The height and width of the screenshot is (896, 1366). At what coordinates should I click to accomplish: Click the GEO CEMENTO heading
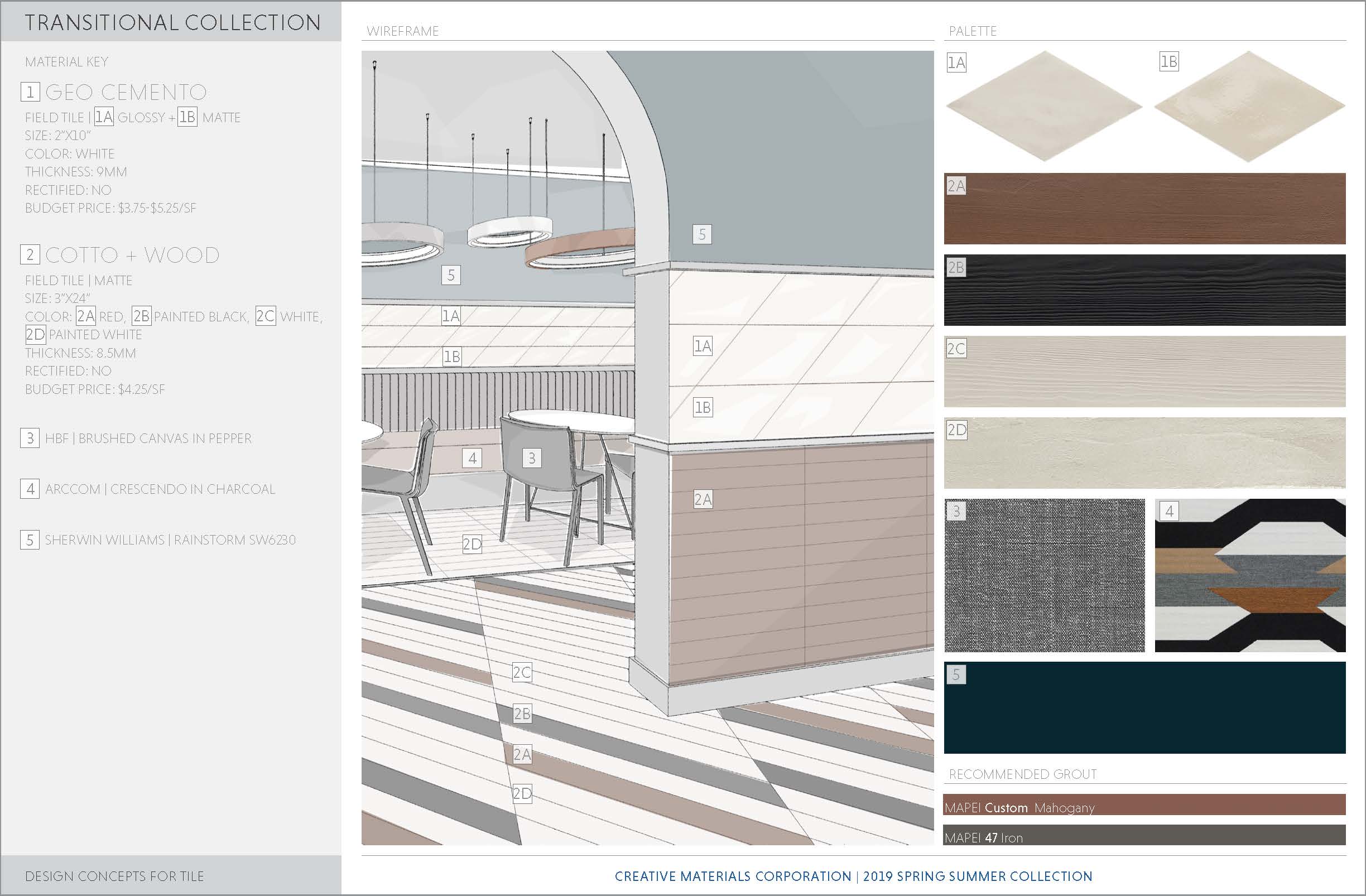126,92
